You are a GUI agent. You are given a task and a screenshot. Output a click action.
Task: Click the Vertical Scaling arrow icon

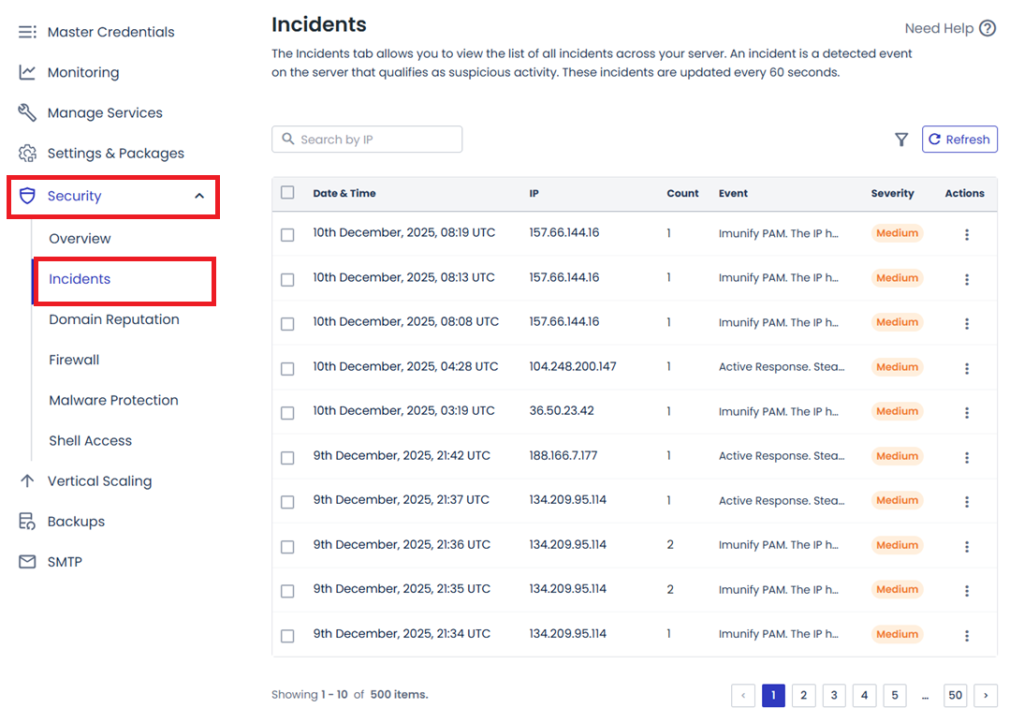click(x=27, y=481)
